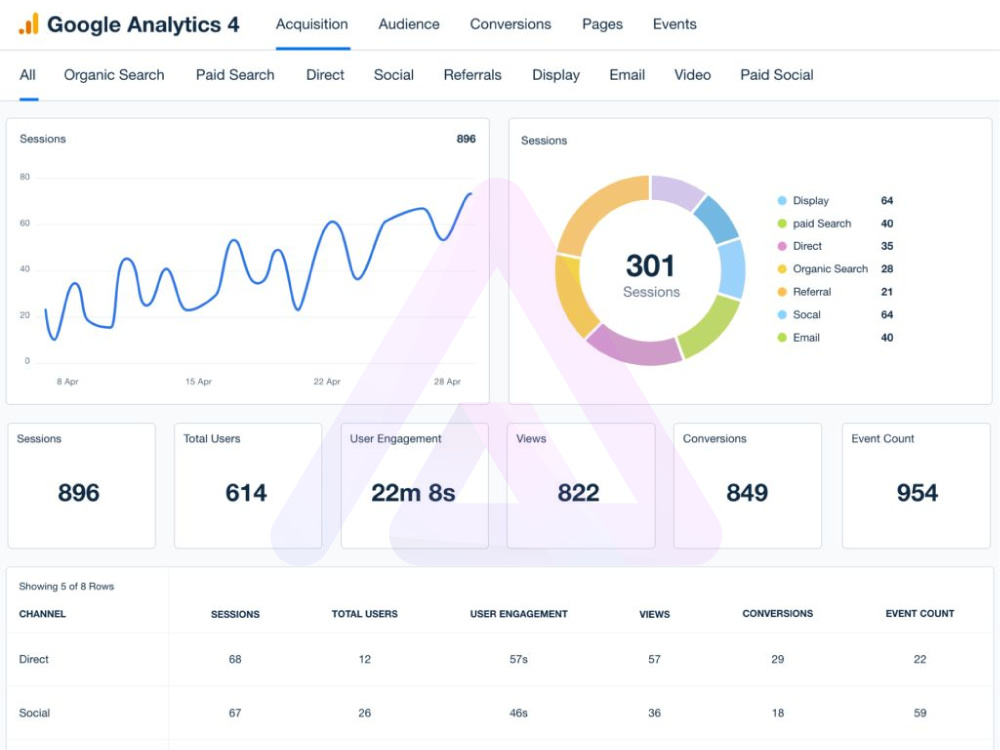Click the 28 Apr axis date label
This screenshot has width=1000, height=750.
coord(447,382)
